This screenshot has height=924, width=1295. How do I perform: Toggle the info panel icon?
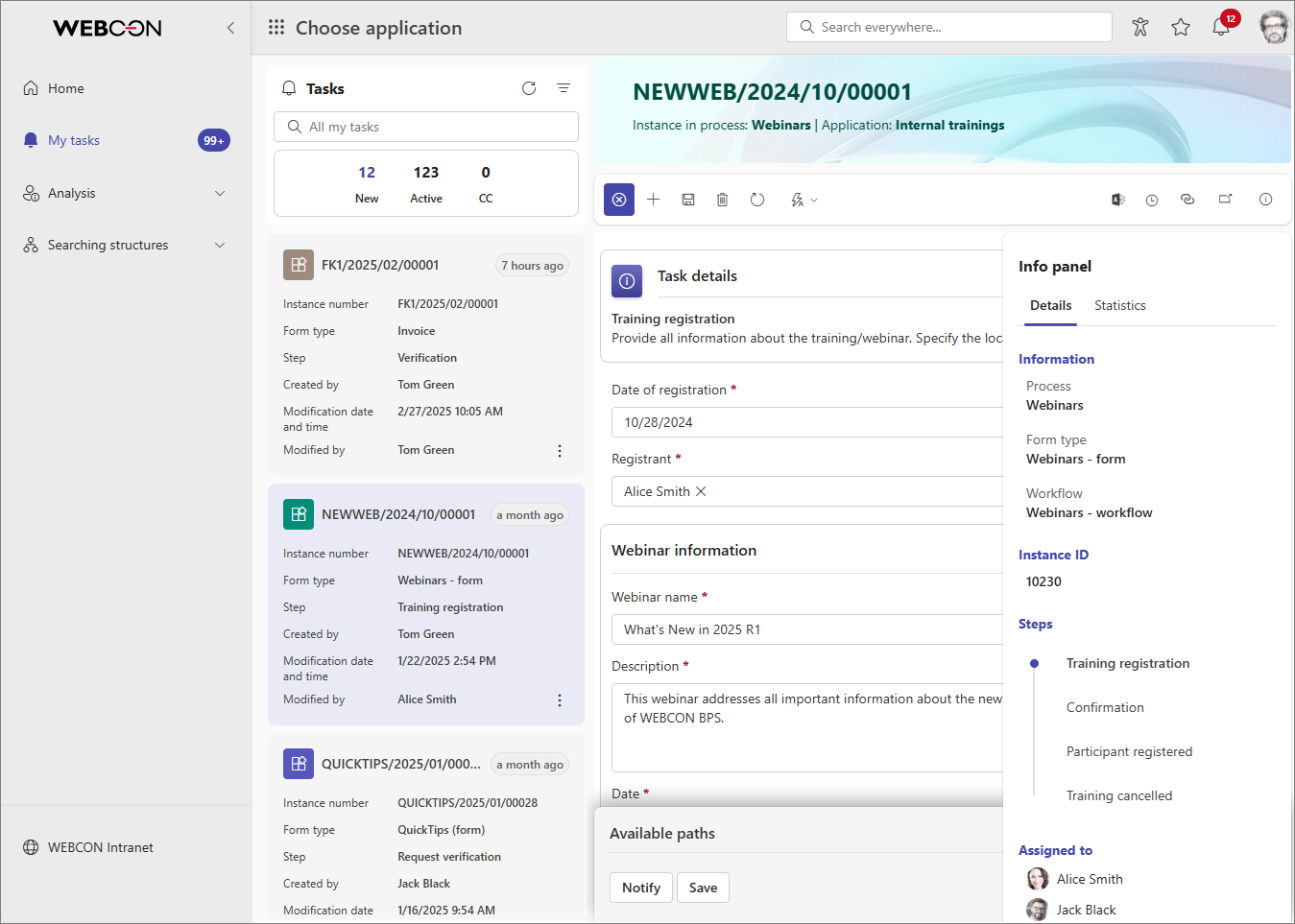(x=1266, y=200)
